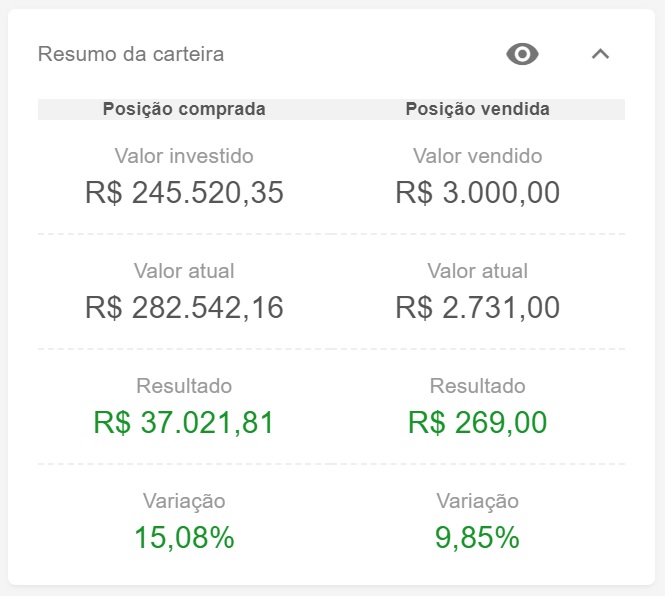The image size is (665, 596).
Task: Click the Valor investido label
Action: [x=184, y=156]
